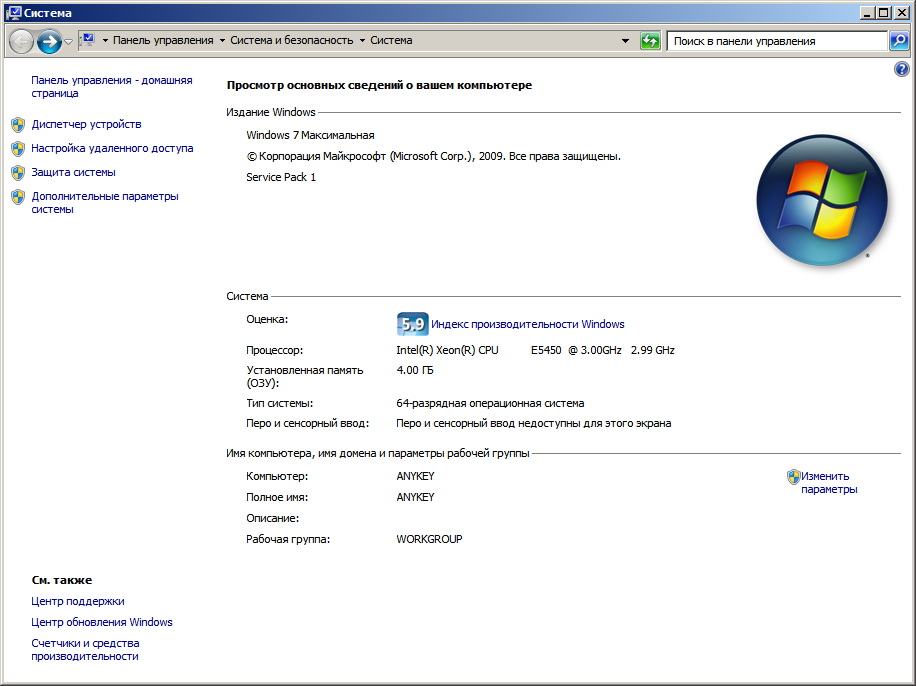Click the ANYKEY value next to Компьютер

click(x=415, y=476)
